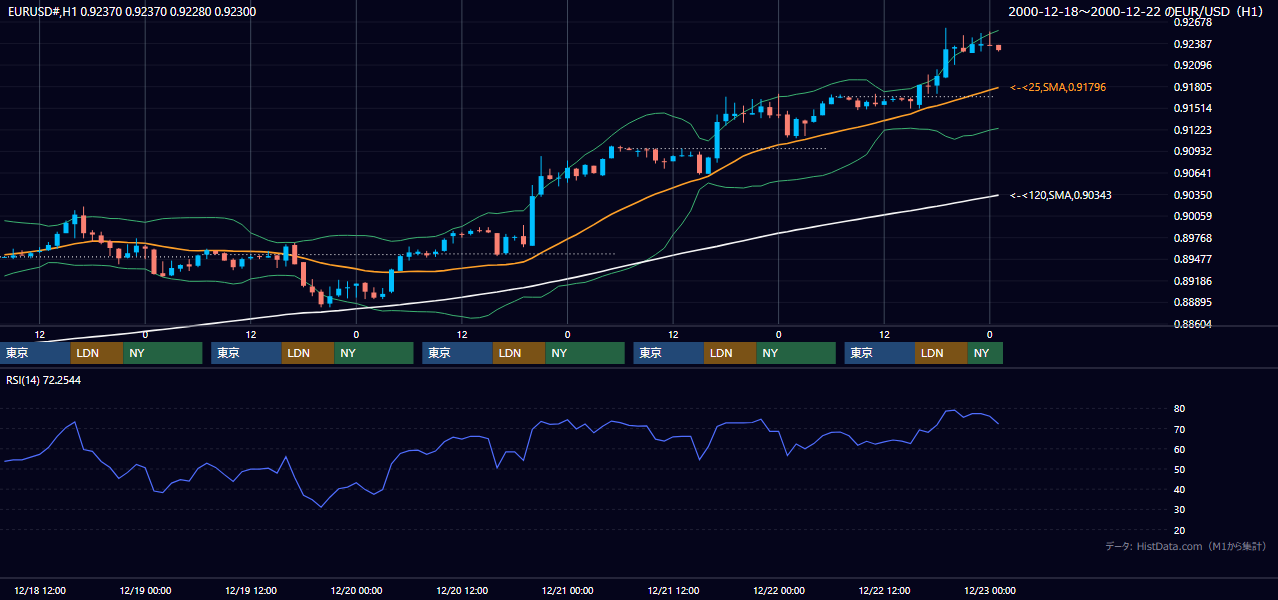
Task: Click RSI axis level 40
Action: [1179, 489]
